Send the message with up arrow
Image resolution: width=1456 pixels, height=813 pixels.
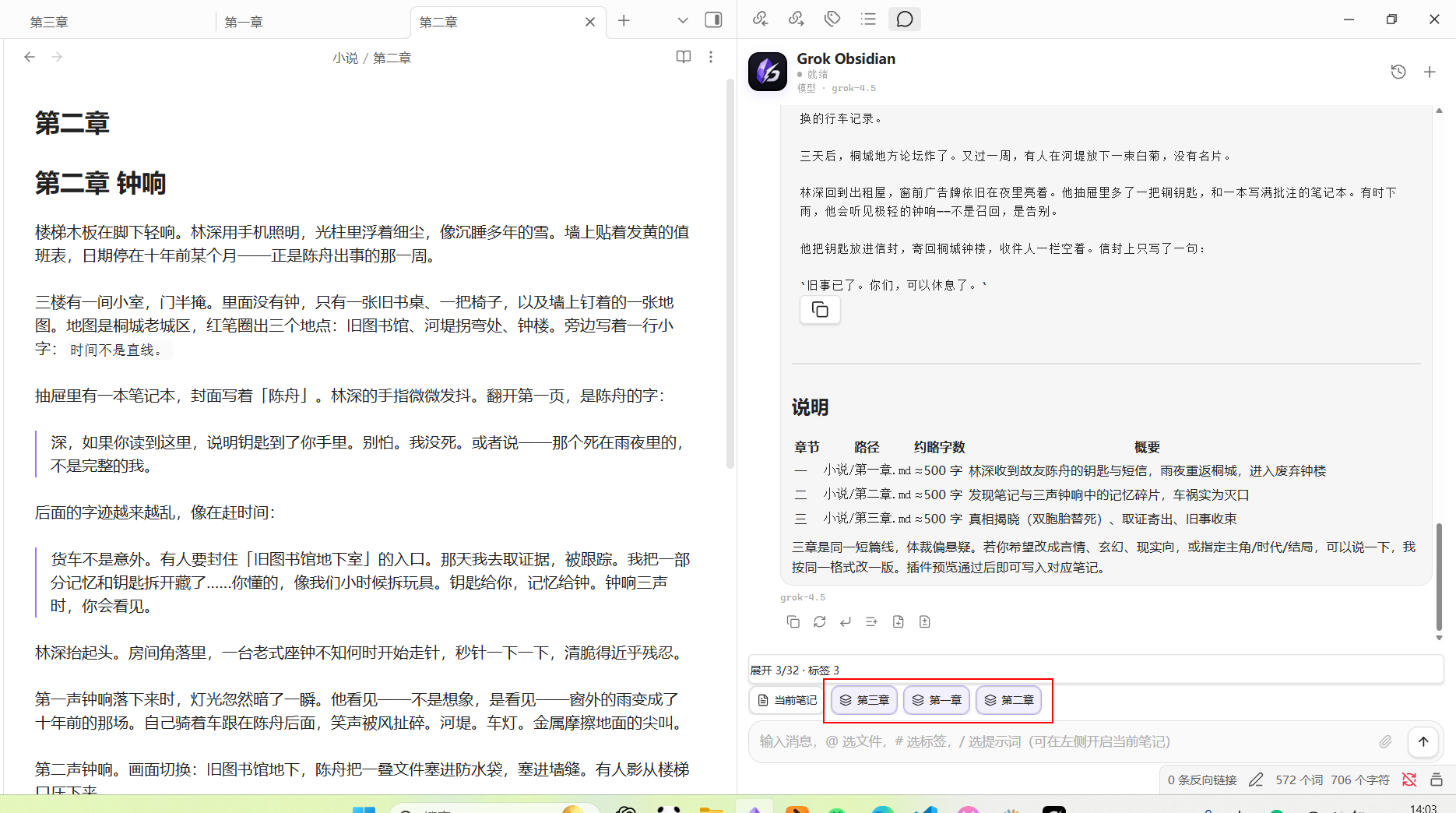[x=1423, y=741]
